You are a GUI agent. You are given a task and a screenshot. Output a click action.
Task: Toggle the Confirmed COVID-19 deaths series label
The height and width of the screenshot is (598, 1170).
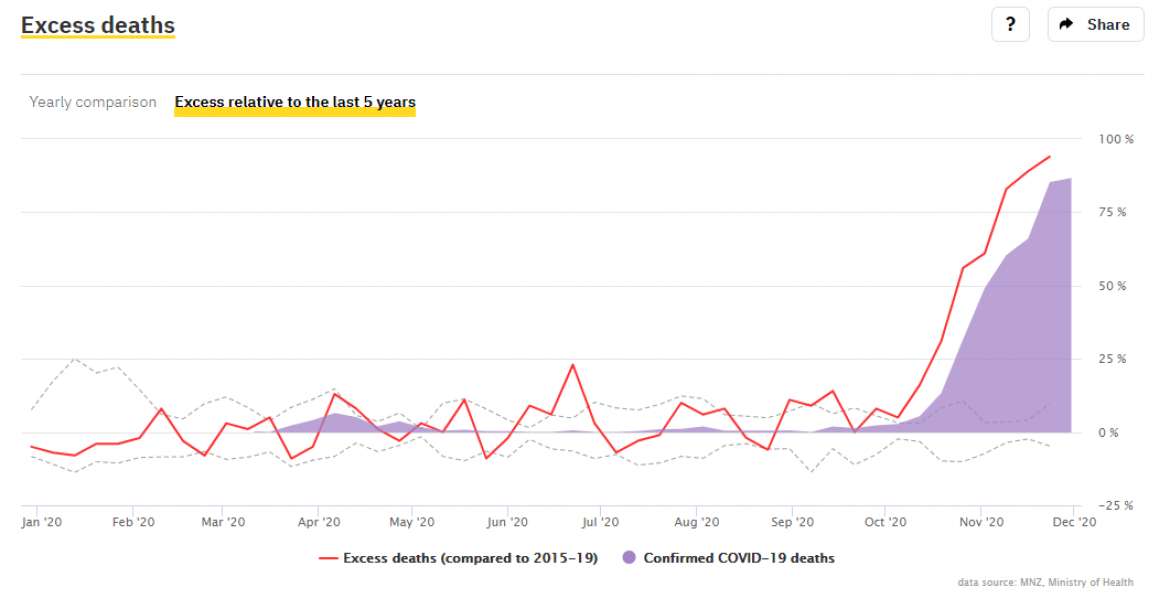[x=738, y=558]
